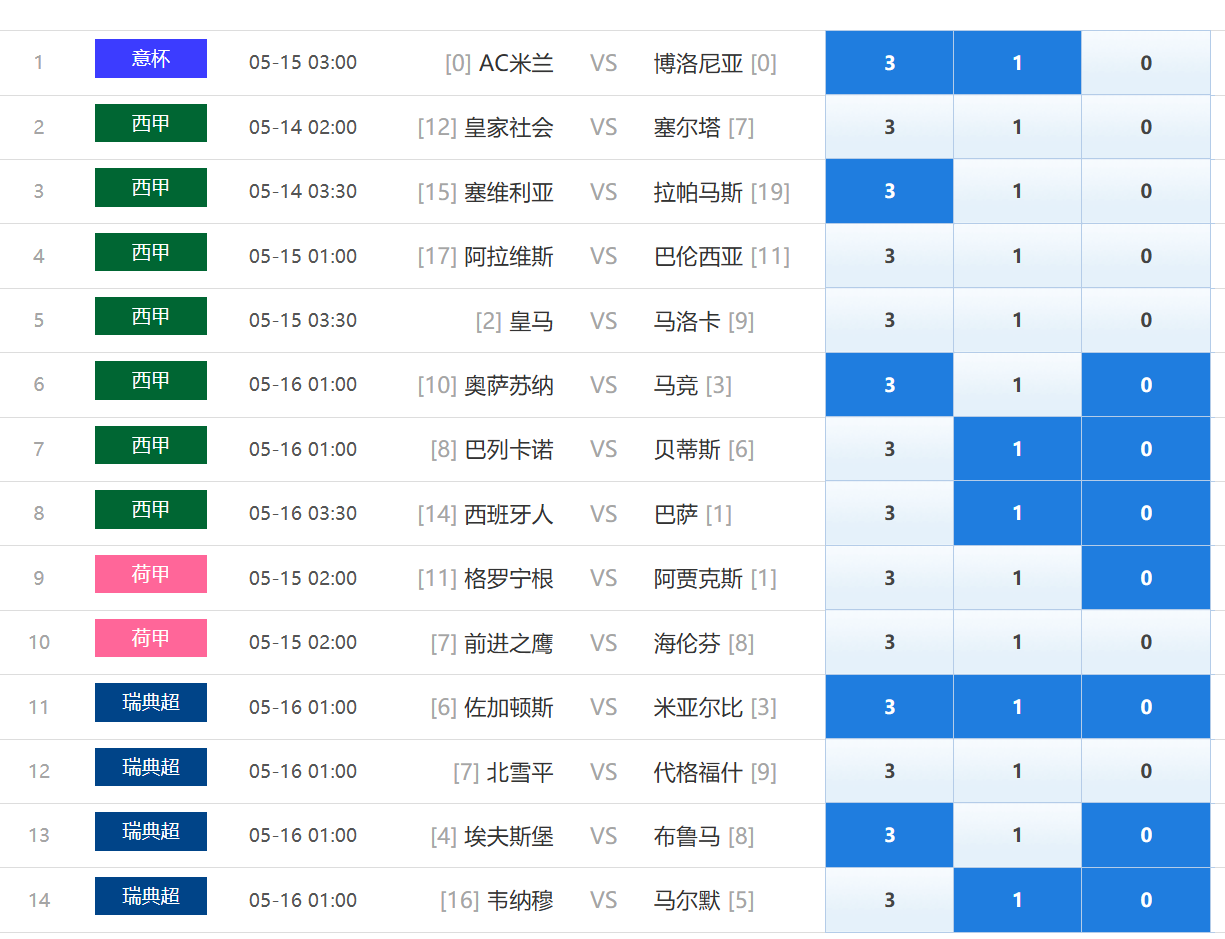
Task: Deselect 0 for 西班牙人 vs 巴萨
Action: click(x=1146, y=513)
